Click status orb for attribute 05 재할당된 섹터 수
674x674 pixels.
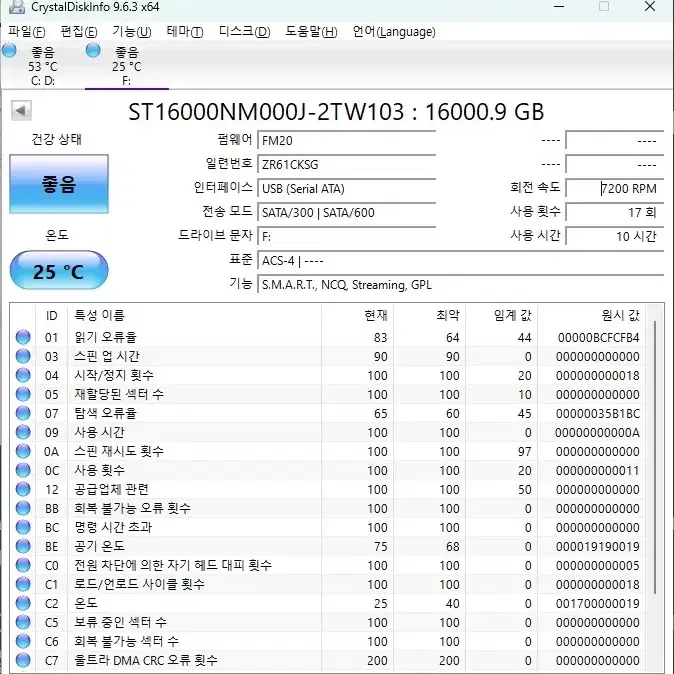(23, 394)
